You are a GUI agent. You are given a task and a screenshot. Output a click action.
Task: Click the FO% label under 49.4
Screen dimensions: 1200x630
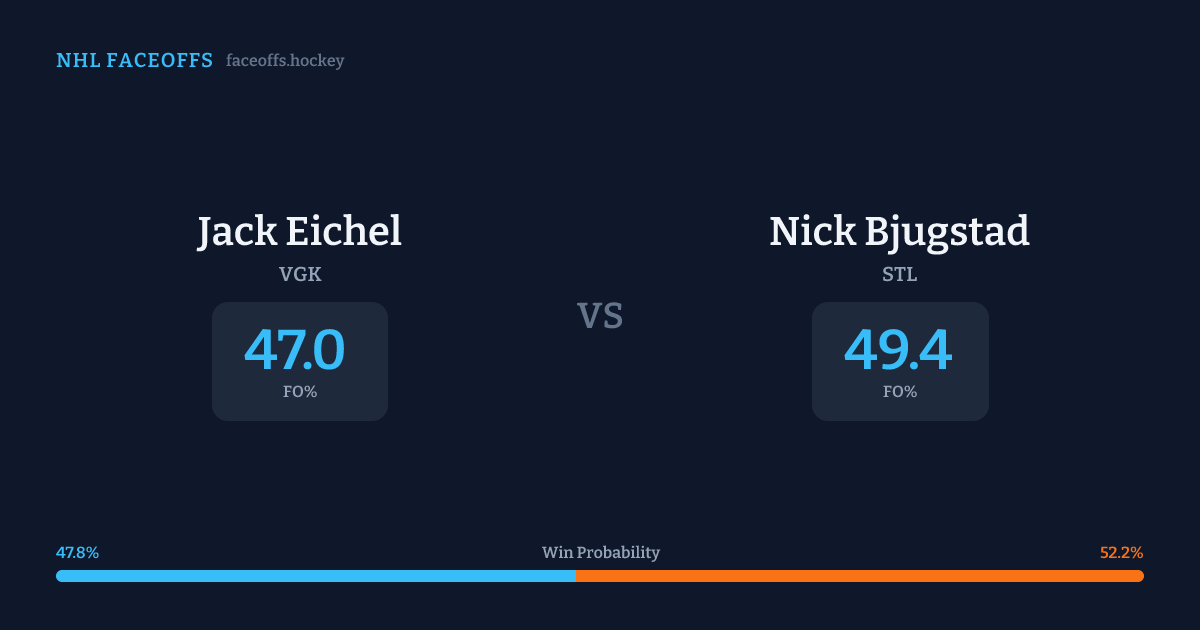[900, 392]
